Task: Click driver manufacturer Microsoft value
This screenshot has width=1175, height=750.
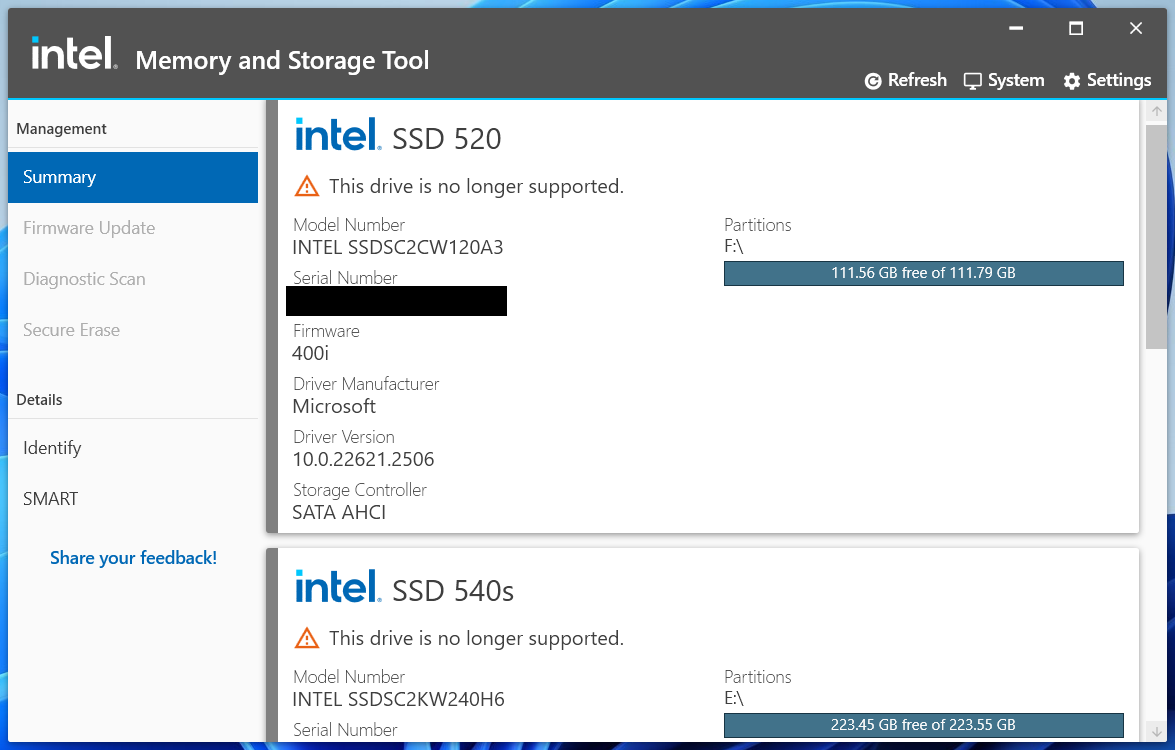Action: 334,407
